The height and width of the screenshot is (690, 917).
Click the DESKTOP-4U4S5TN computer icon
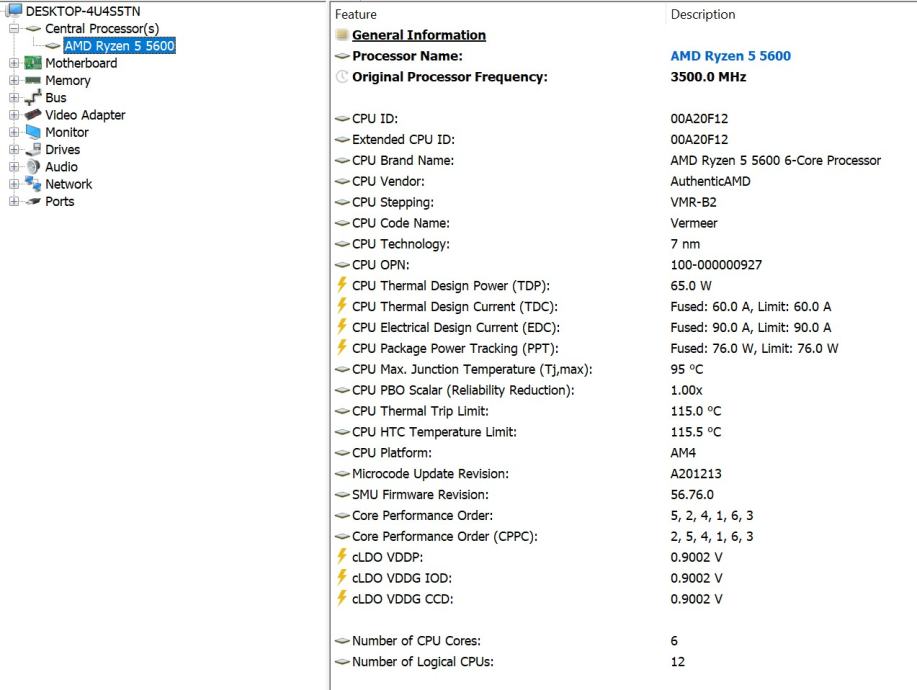point(14,11)
